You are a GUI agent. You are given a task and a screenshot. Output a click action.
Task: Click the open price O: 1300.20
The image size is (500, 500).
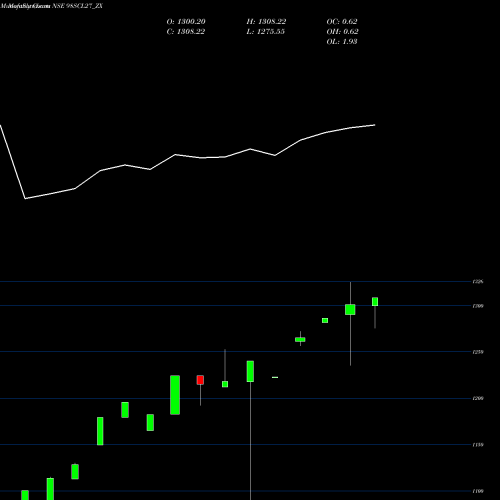click(x=186, y=22)
